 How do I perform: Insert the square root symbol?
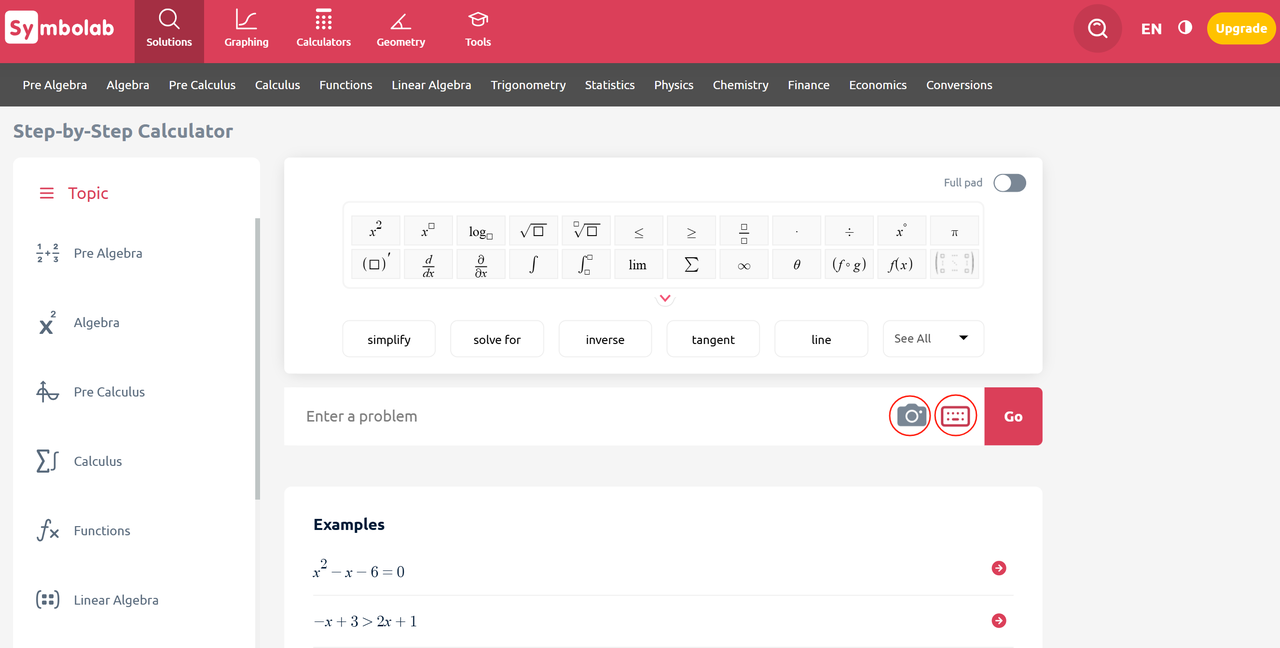tap(532, 231)
